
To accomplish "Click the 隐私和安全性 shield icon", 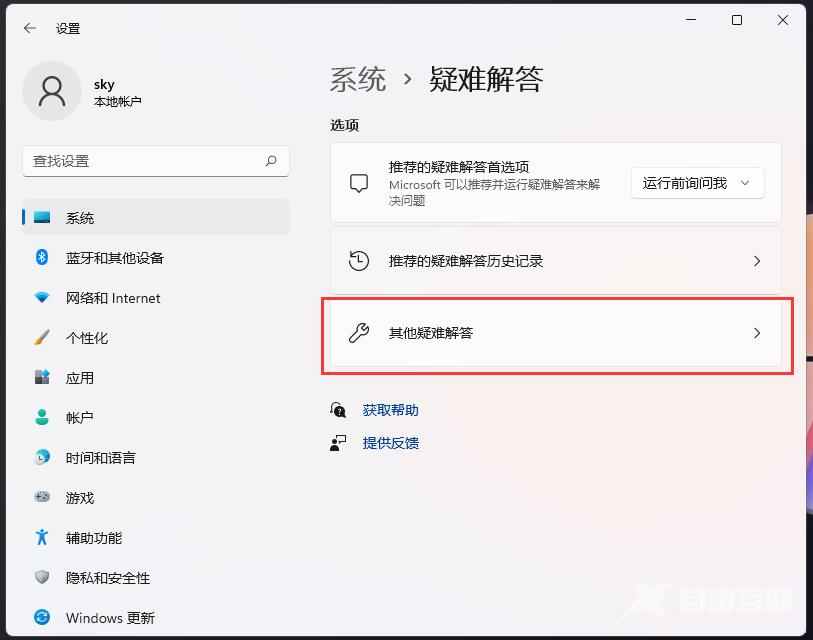I will [41, 578].
